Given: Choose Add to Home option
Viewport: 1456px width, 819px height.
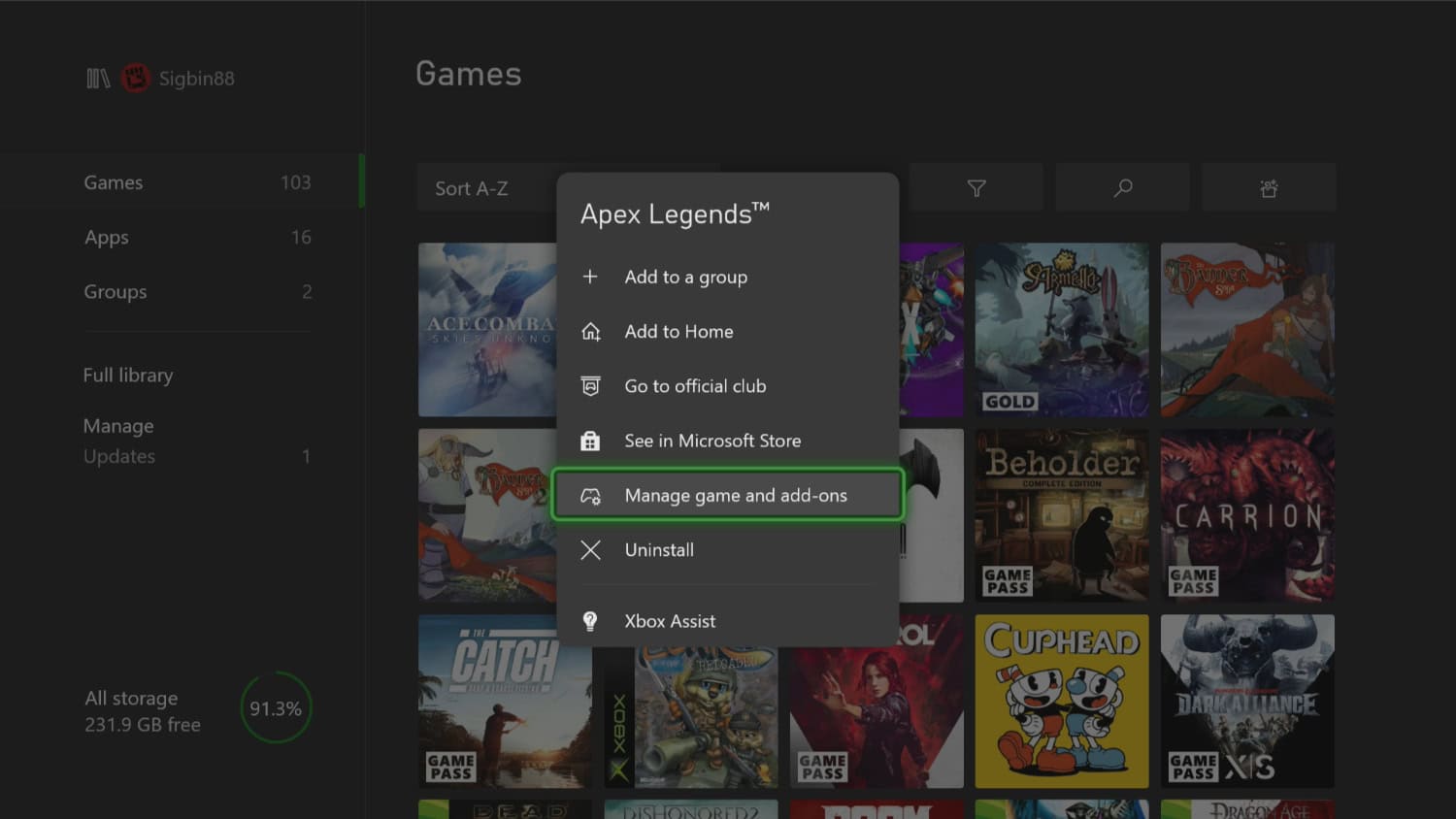Looking at the screenshot, I should click(x=728, y=332).
